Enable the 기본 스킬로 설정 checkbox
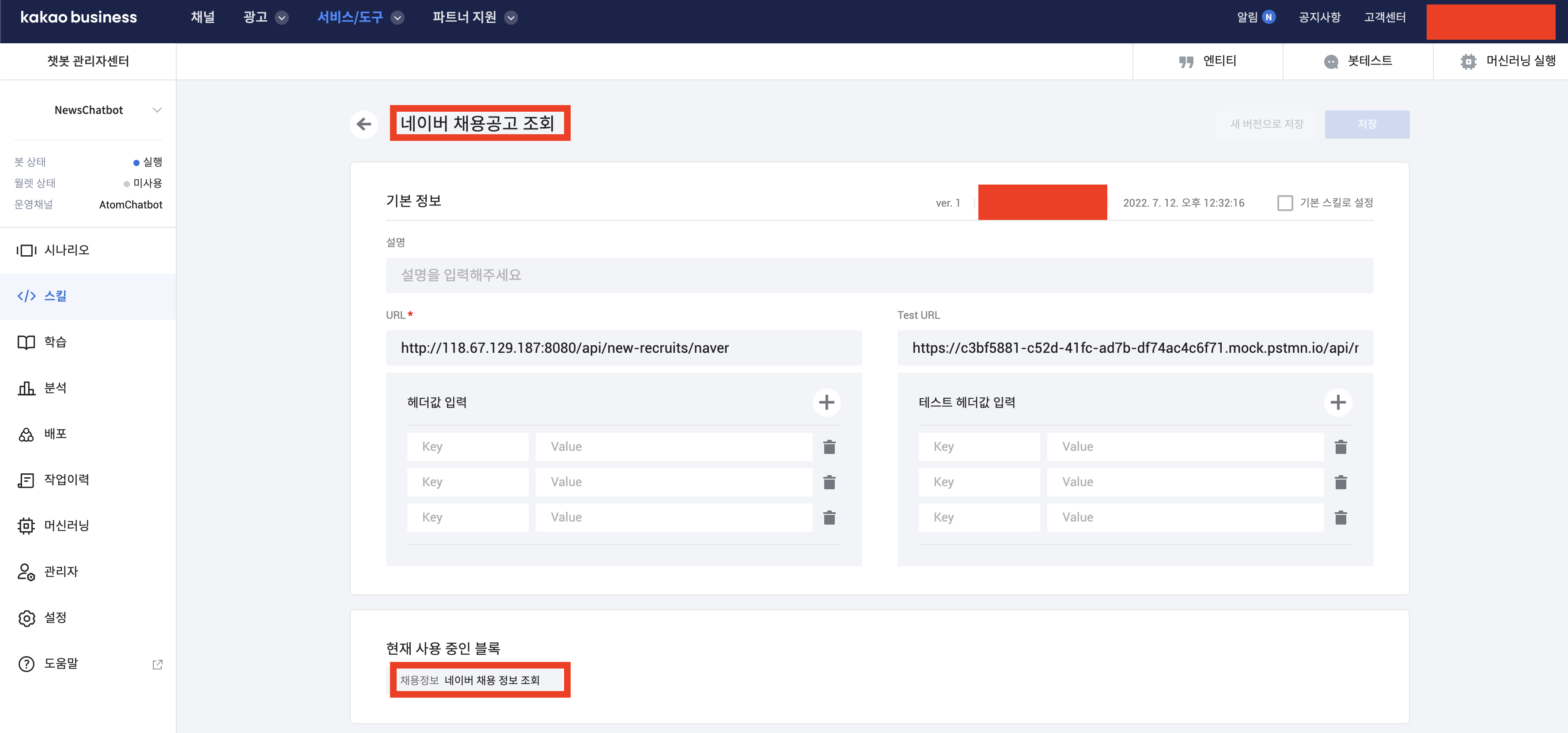 1284,203
